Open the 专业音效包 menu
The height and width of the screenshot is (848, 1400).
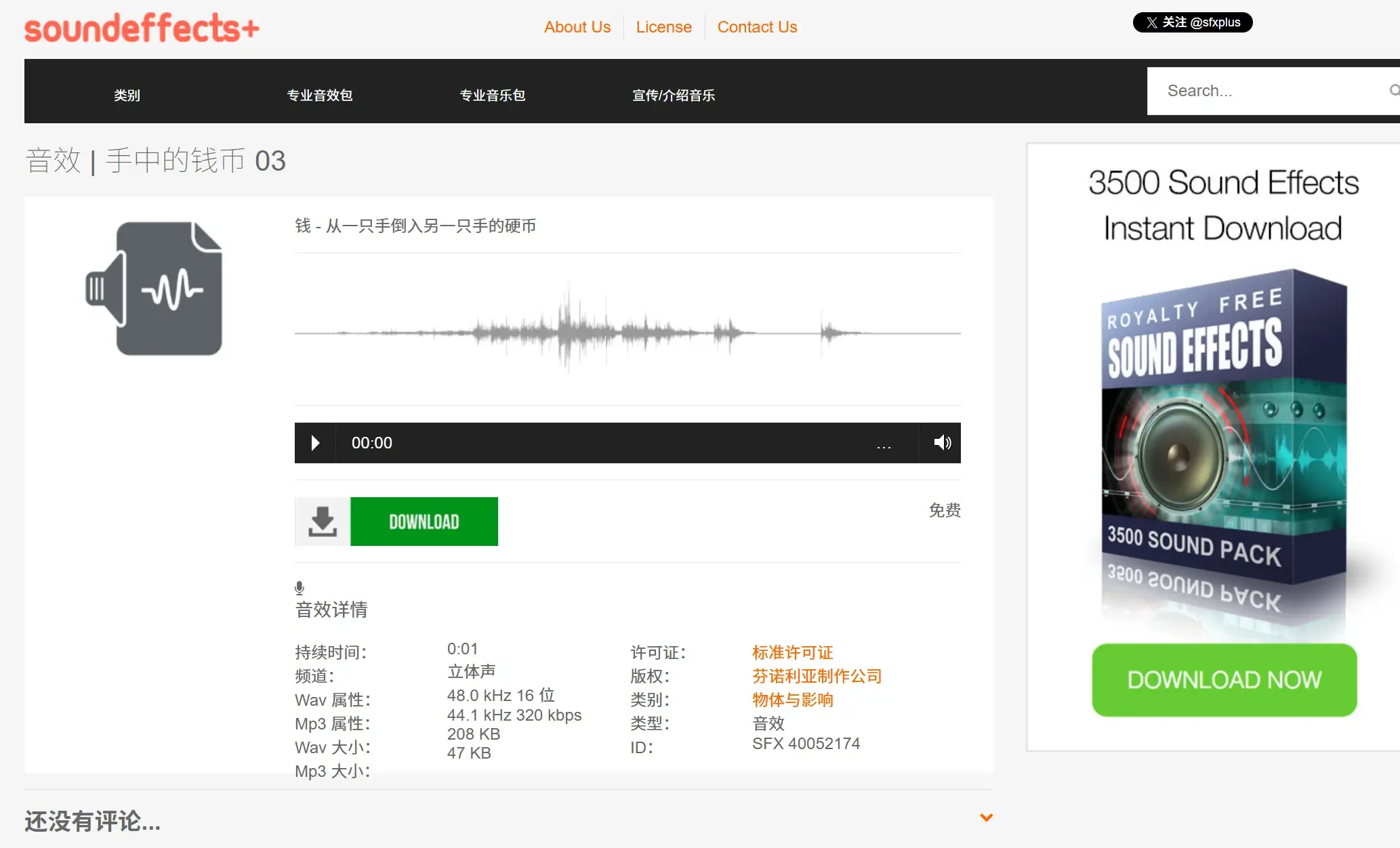[x=319, y=96]
